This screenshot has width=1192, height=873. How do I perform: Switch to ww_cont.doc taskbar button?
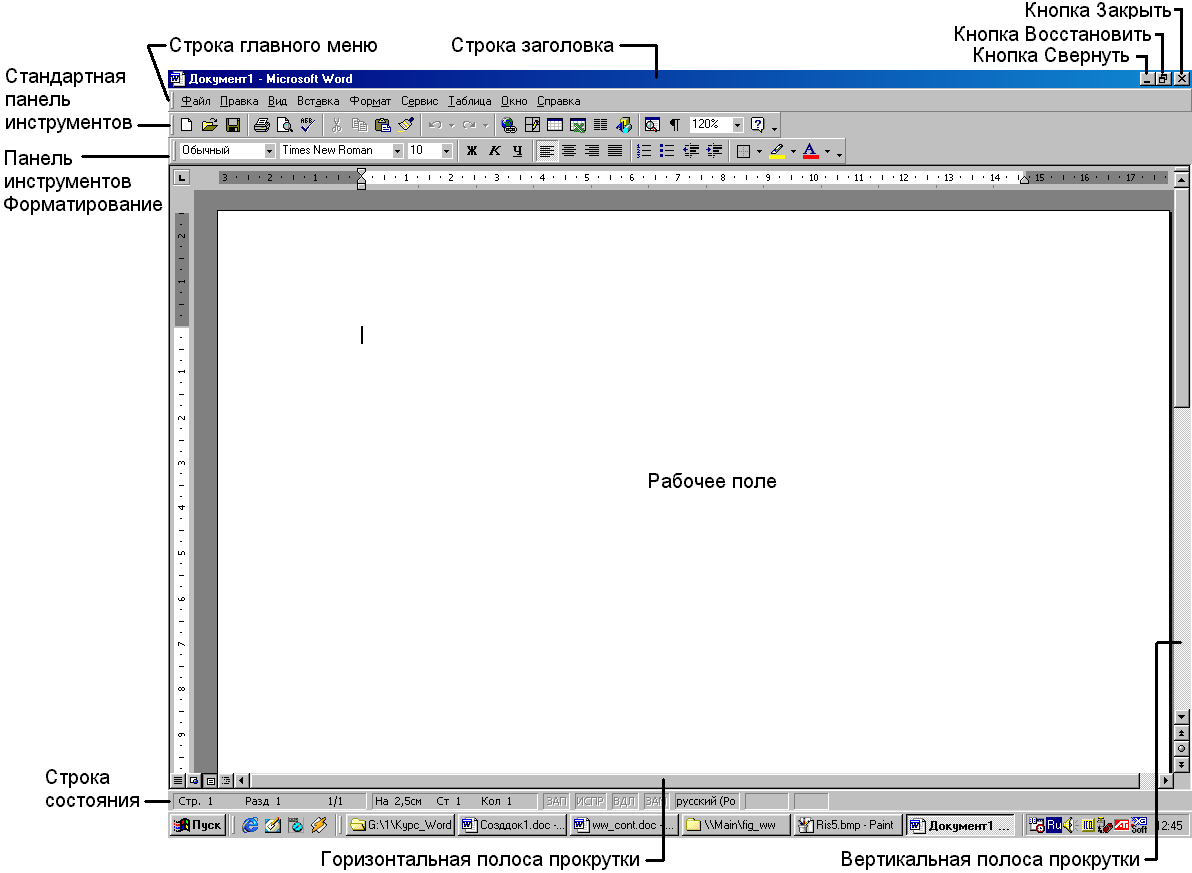point(624,825)
